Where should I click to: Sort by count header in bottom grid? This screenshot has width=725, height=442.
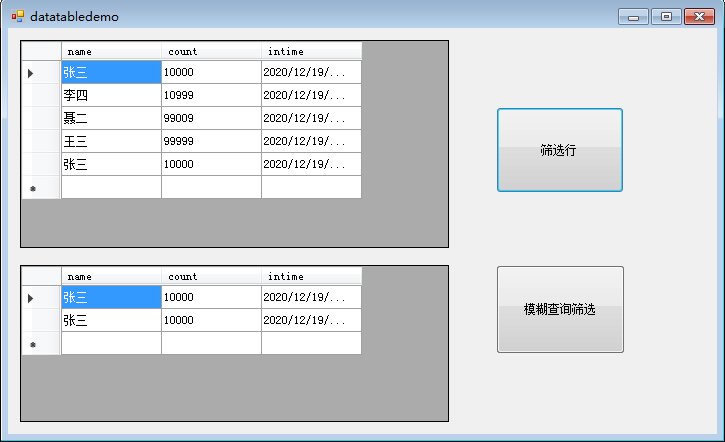[x=211, y=276]
